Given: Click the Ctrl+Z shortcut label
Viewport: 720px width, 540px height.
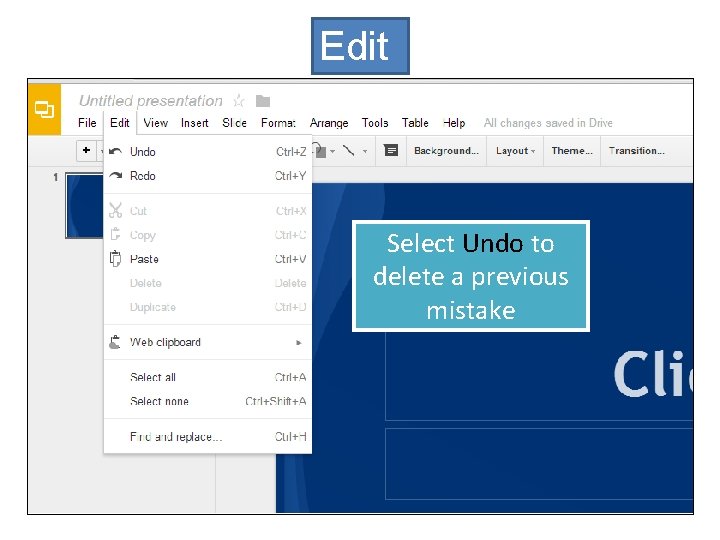Looking at the screenshot, I should click(291, 152).
